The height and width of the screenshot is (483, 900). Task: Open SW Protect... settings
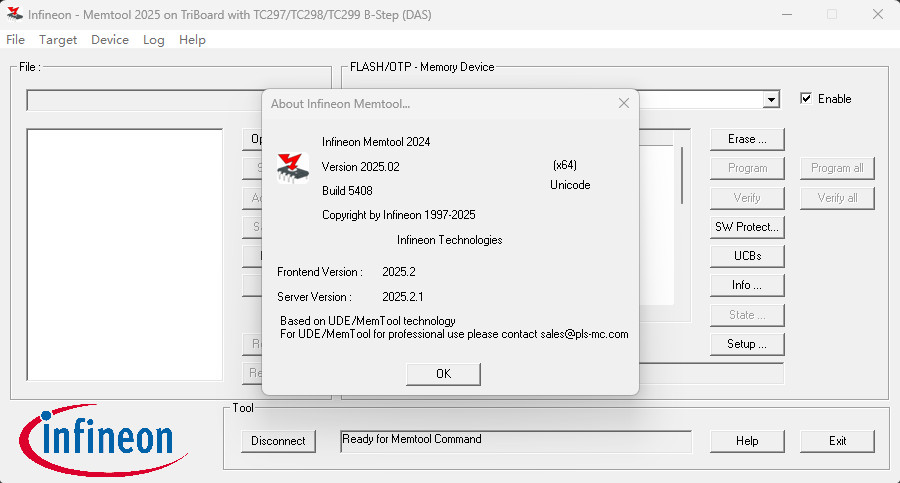coord(747,227)
